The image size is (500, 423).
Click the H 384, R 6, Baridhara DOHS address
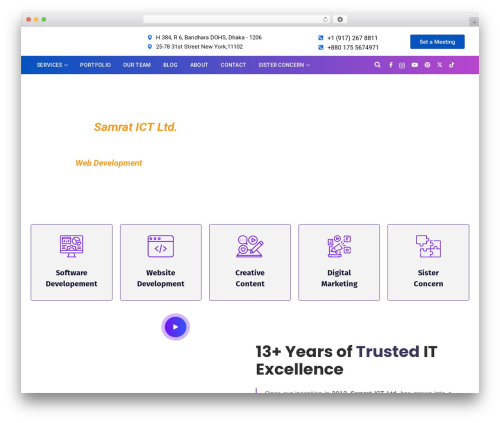(x=209, y=37)
